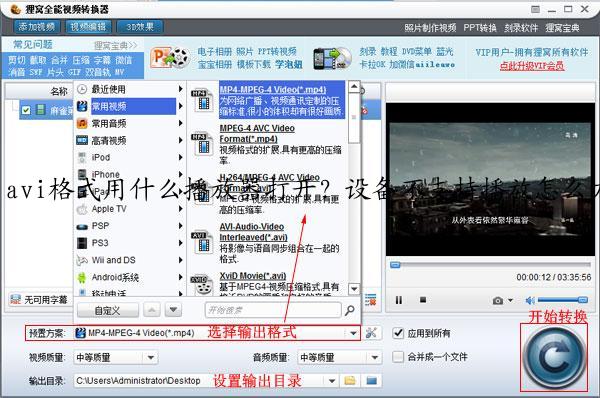
Task: Click the phone and DVD disc icon
Action: point(332,59)
